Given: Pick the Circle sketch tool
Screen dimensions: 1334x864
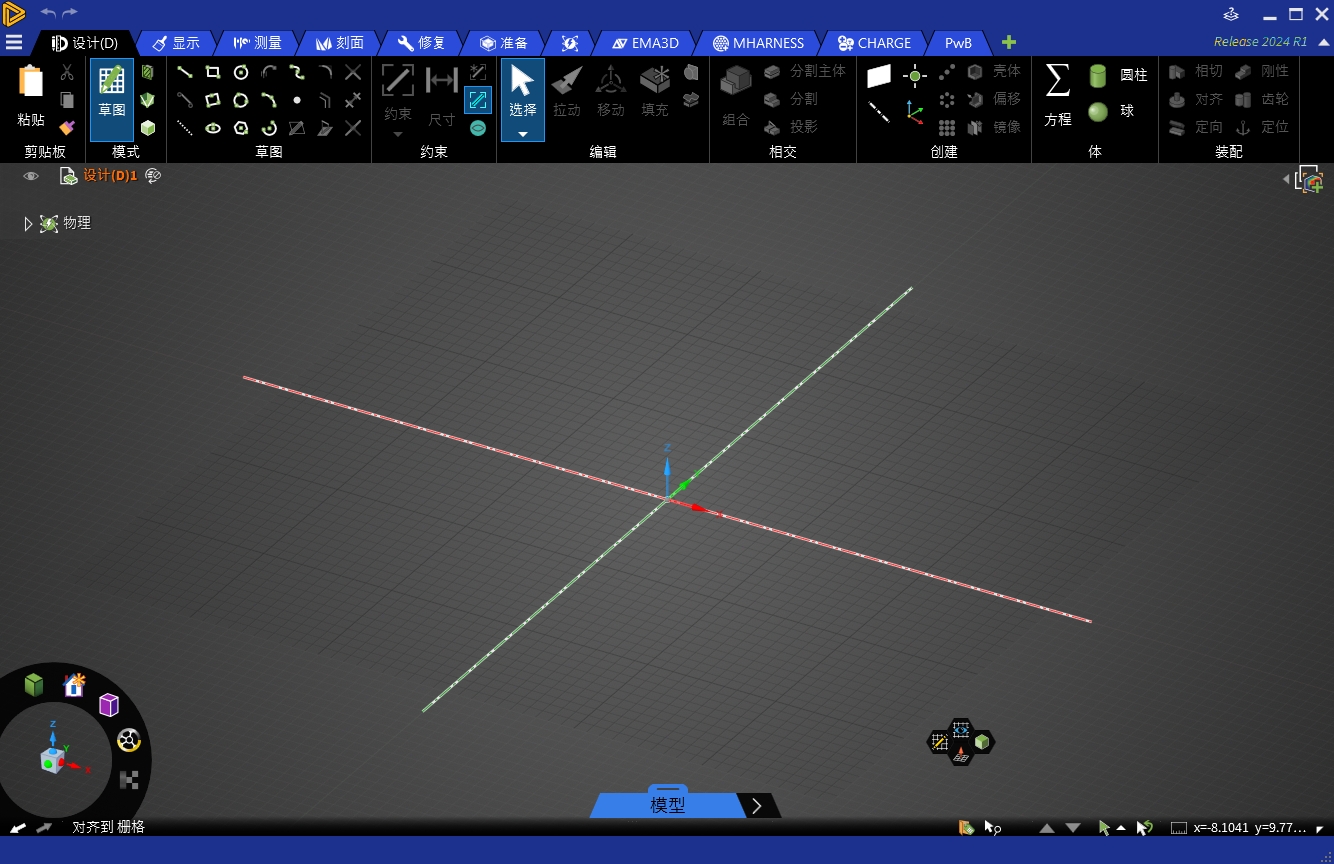Looking at the screenshot, I should 241,72.
